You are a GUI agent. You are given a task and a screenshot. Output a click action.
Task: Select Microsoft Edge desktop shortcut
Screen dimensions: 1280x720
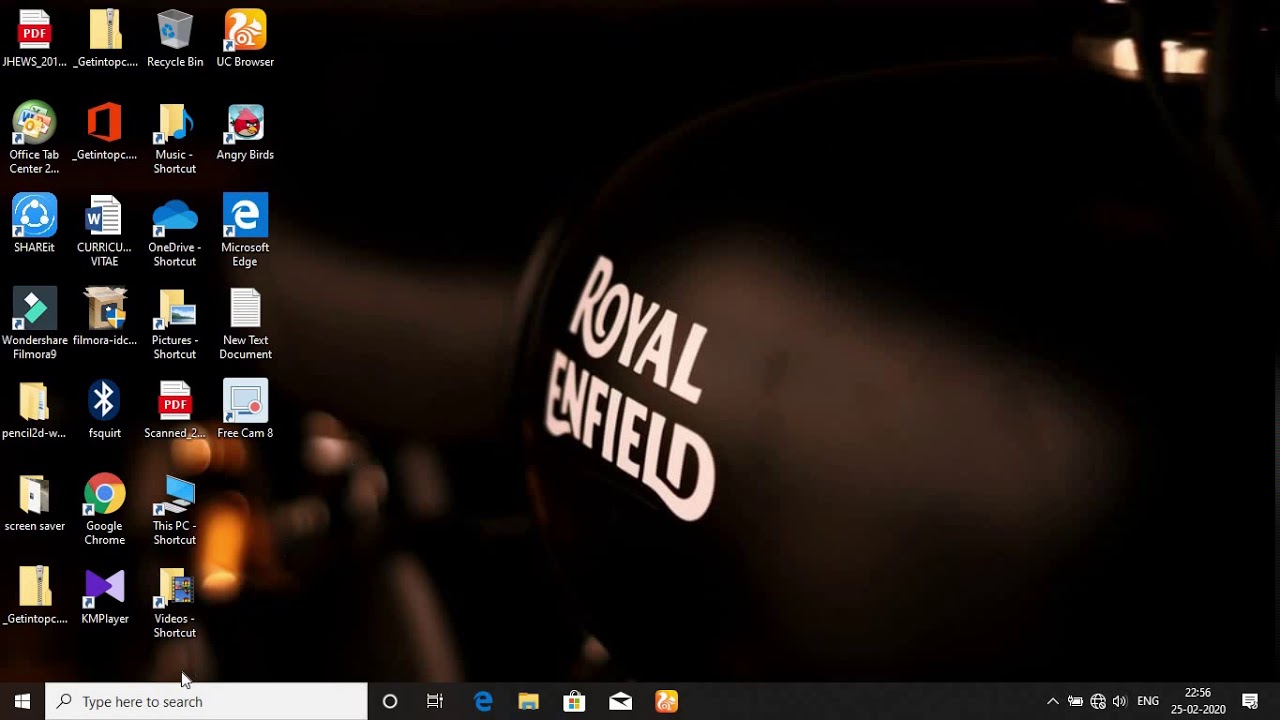coord(245,231)
